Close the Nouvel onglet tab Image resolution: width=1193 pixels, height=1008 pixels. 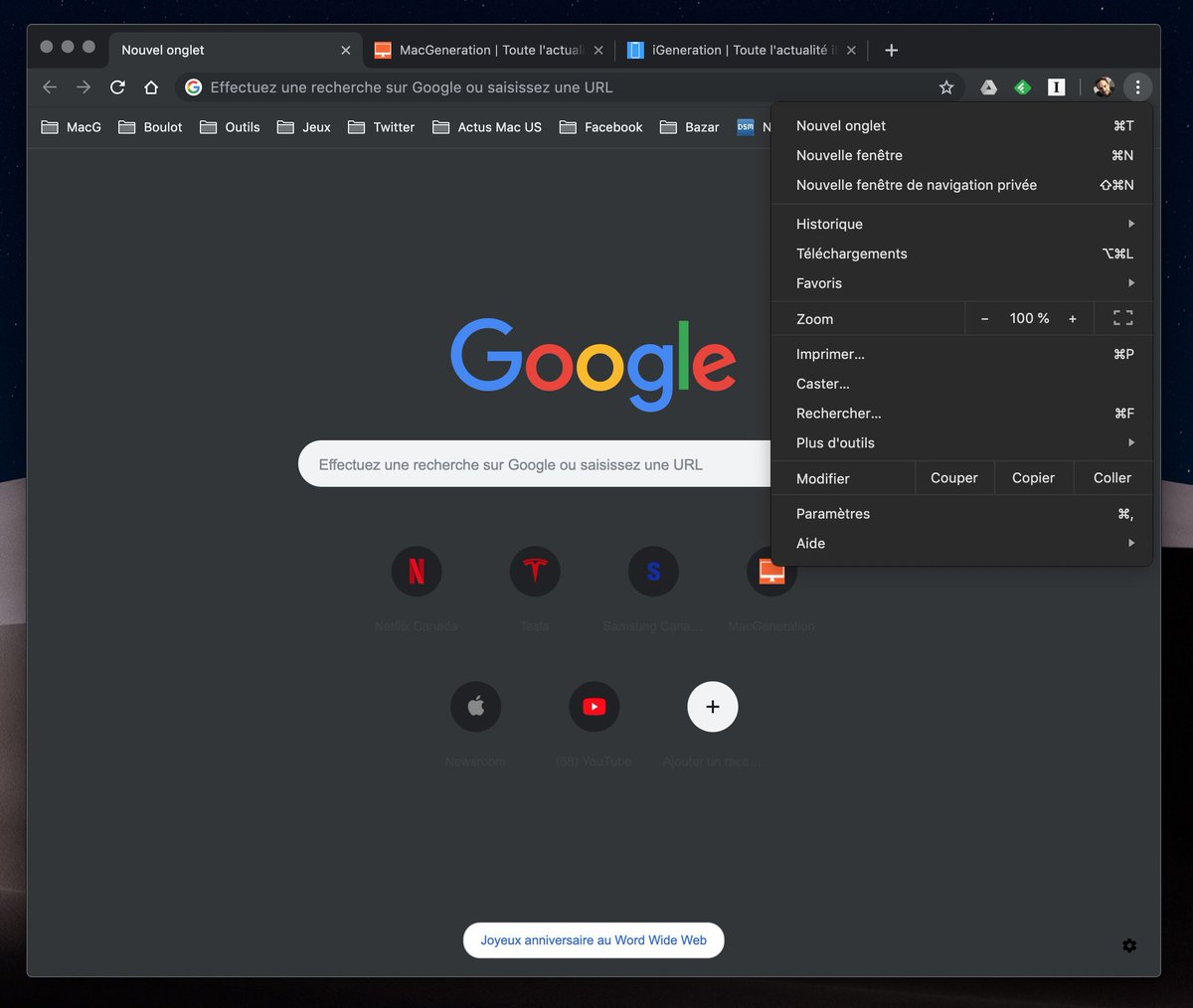345,50
